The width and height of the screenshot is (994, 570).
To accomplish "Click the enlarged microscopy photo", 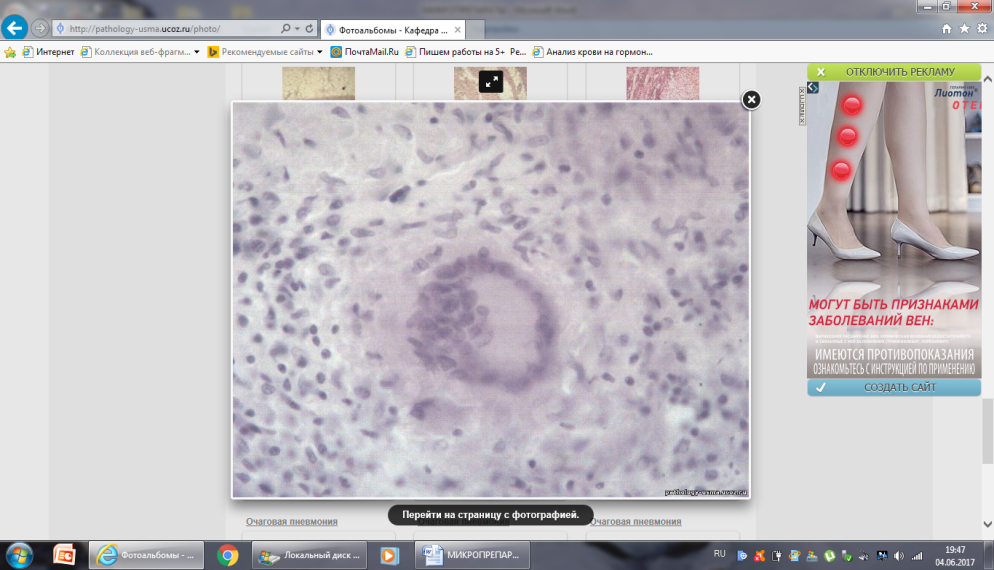I will click(491, 300).
